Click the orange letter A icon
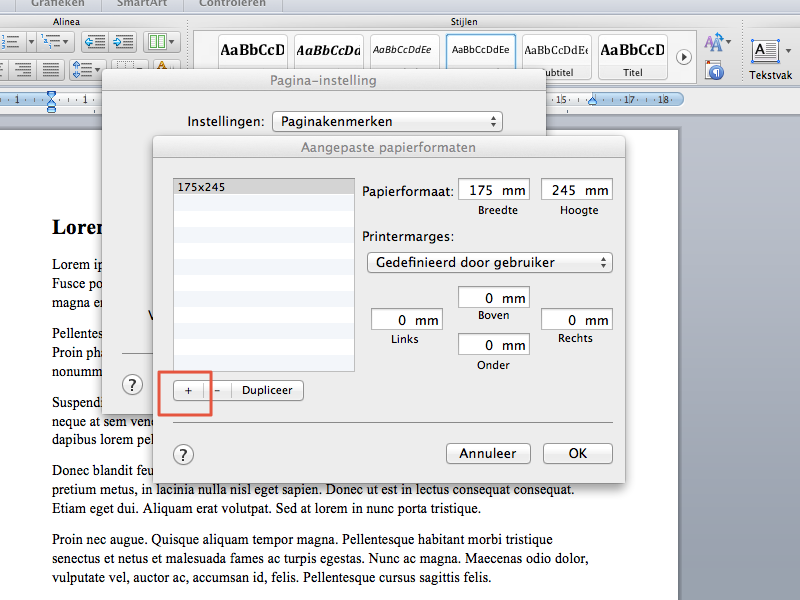This screenshot has width=800, height=600. tap(162, 65)
